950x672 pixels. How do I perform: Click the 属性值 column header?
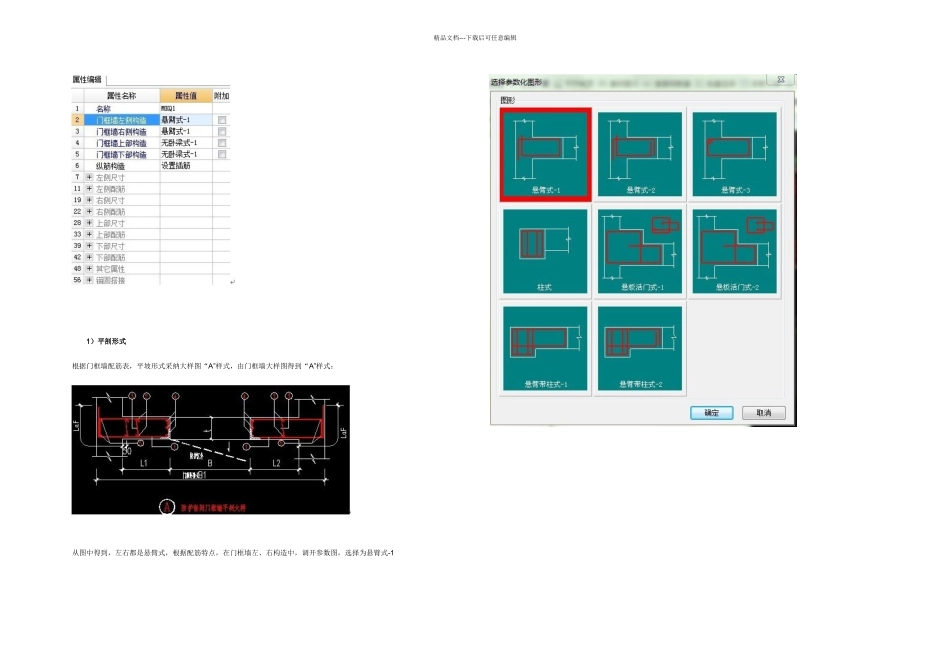tap(186, 96)
